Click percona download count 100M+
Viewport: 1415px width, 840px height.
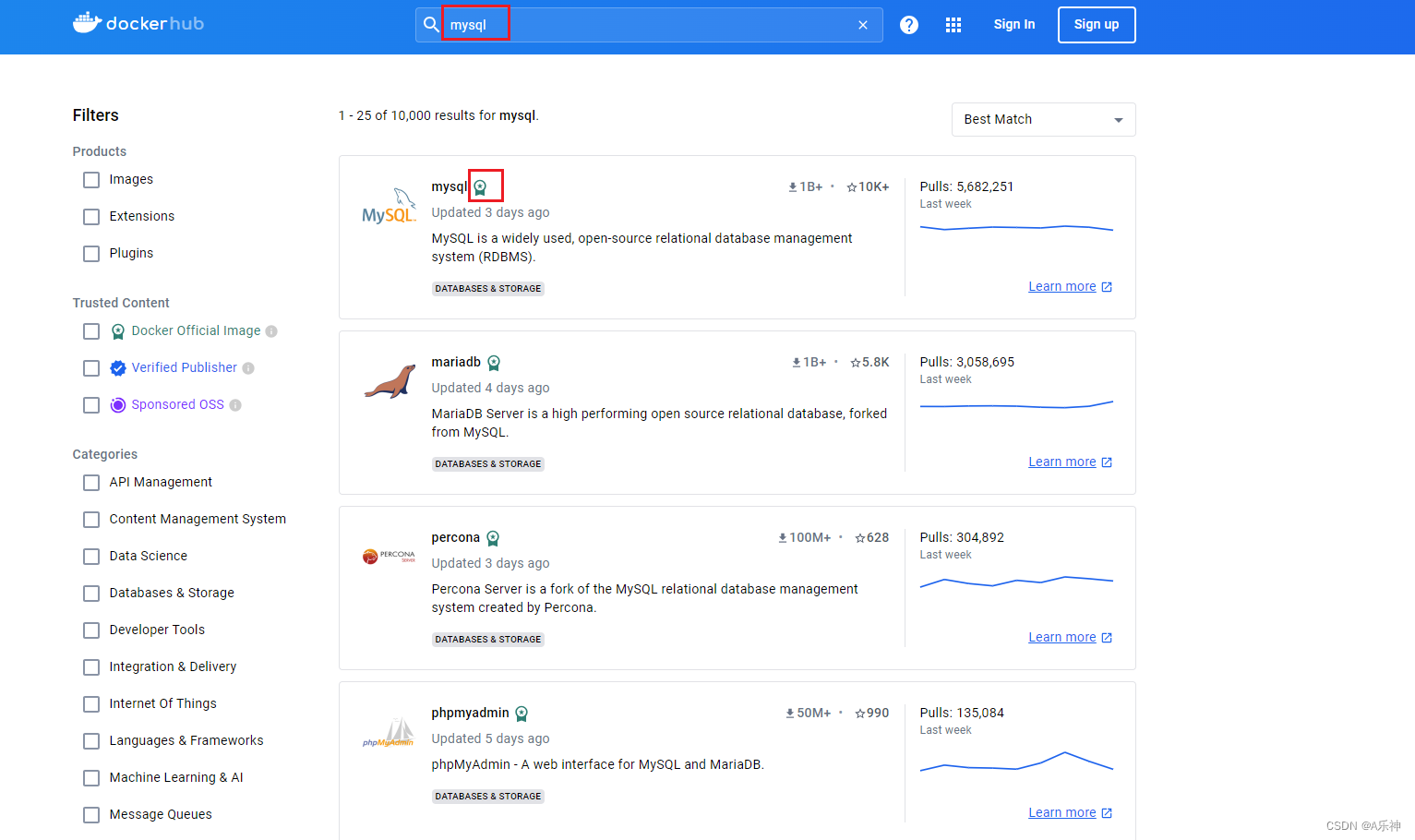point(804,537)
